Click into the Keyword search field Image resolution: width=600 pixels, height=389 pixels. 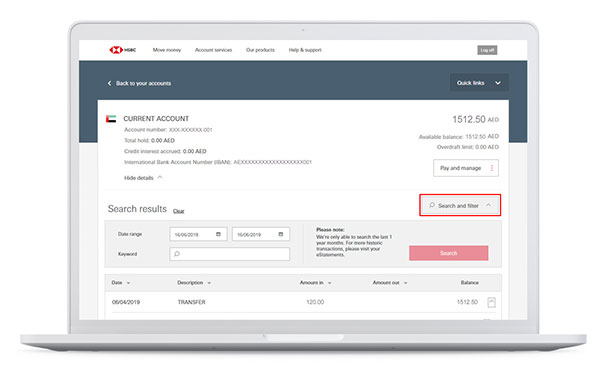230,254
